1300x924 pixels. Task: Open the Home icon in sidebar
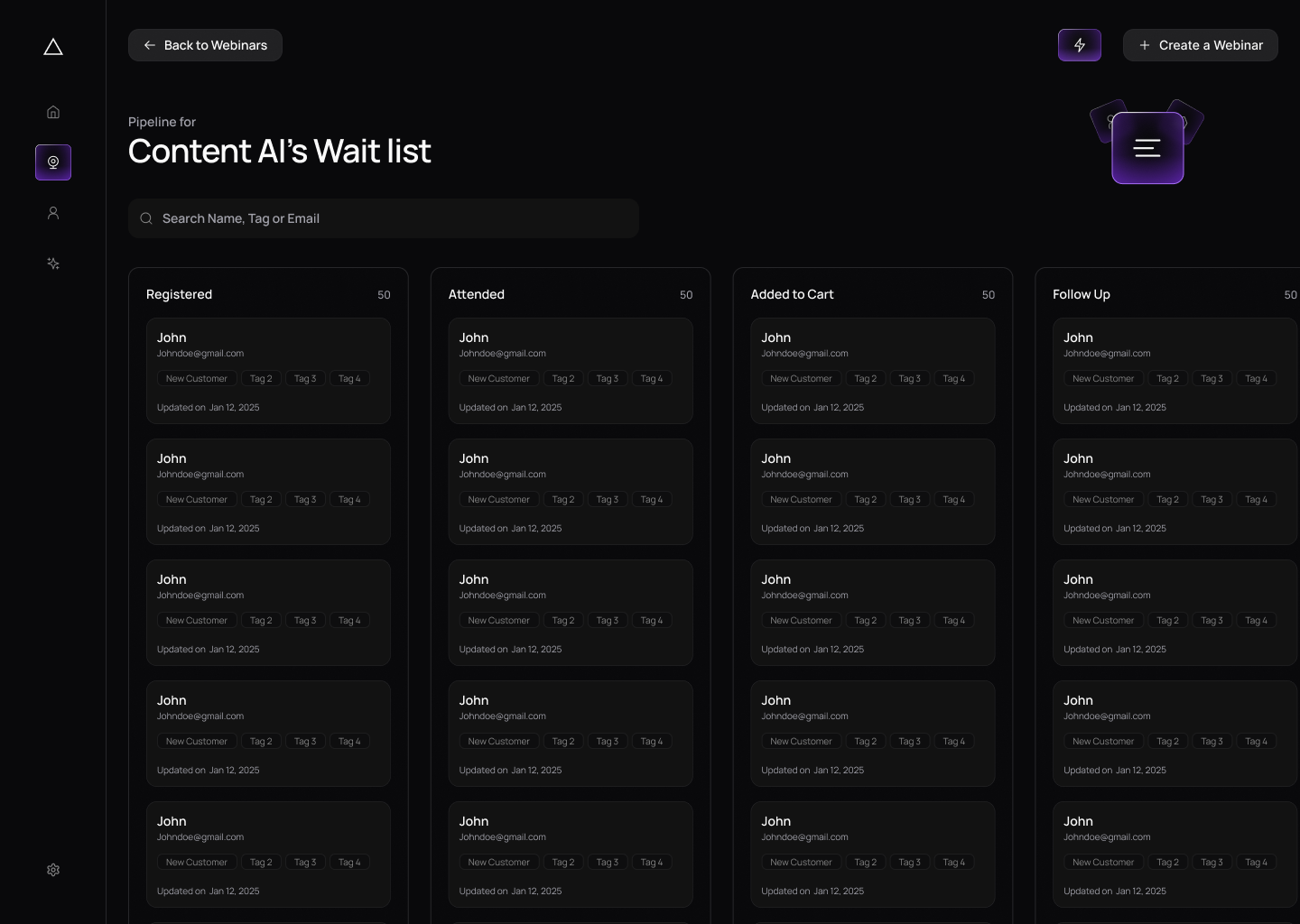point(53,112)
